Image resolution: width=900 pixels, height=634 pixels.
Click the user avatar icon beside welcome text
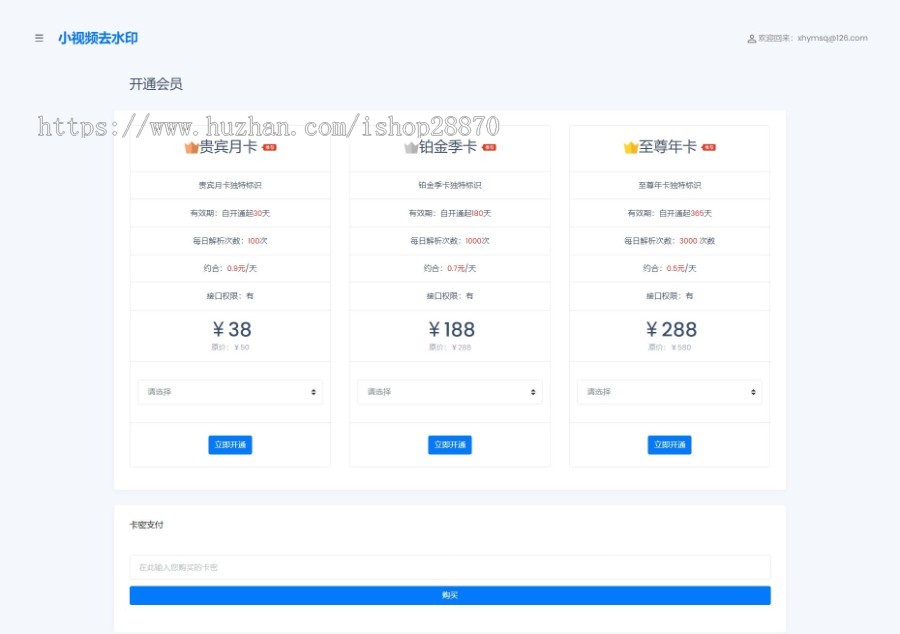(751, 38)
